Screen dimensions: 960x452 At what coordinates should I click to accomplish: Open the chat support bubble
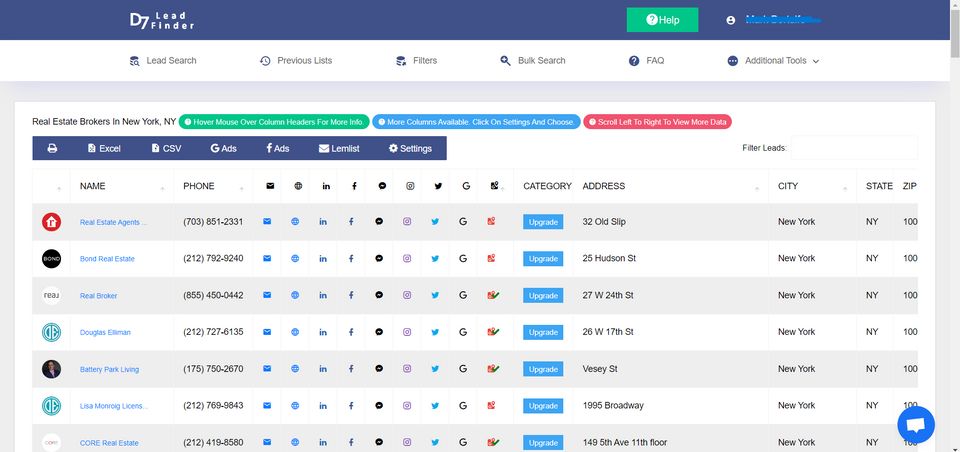(x=915, y=424)
